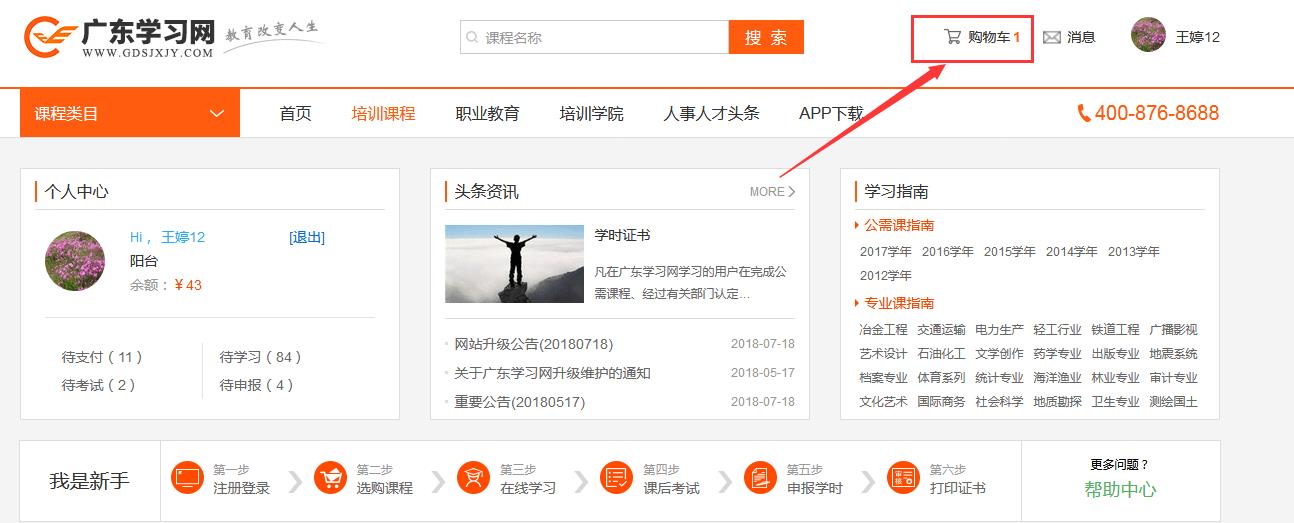Click the 打印证书 step icon
This screenshot has width=1294, height=523.
pos(903,478)
